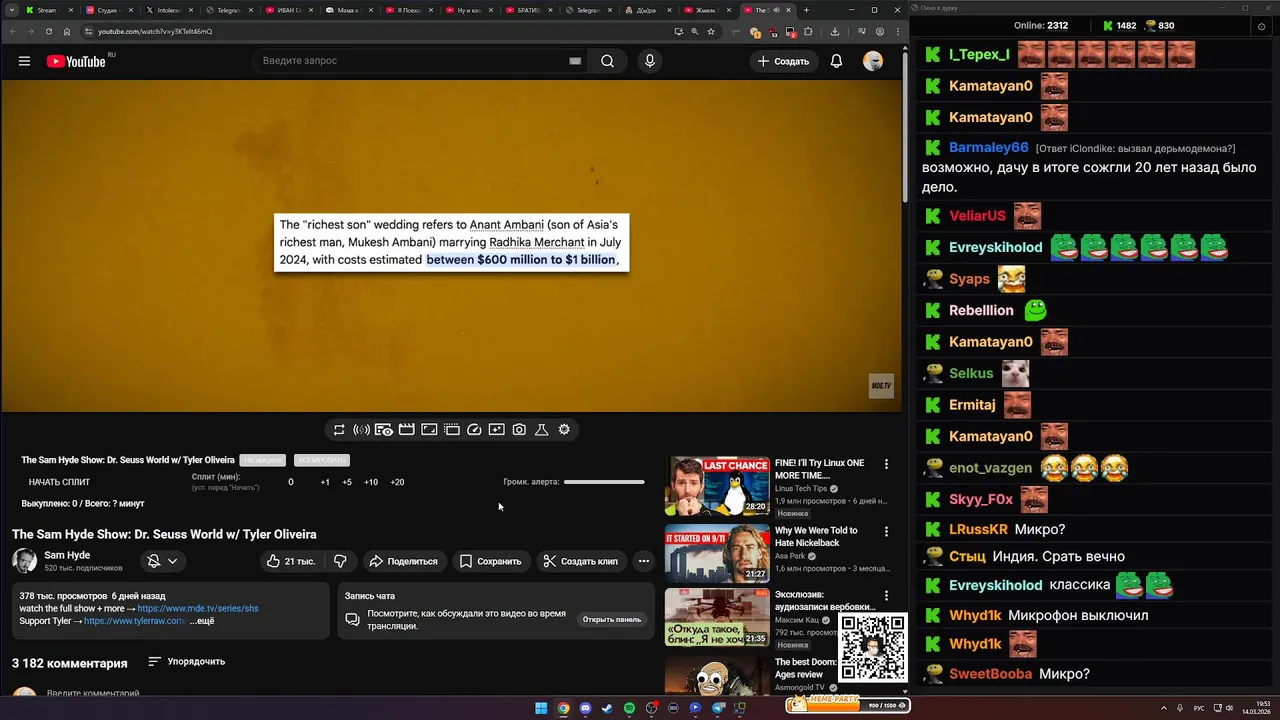Switch to the БРАТИШ browser tab
1280x720 pixels.
click(528, 10)
